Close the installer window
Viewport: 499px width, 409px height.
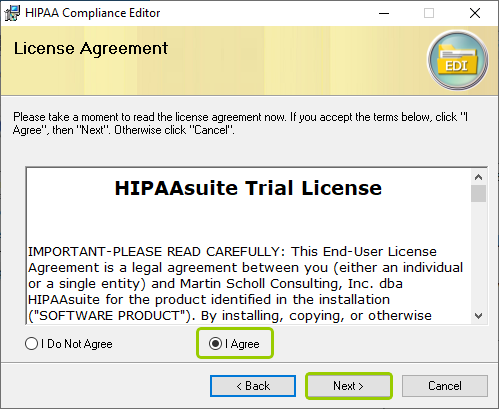[x=475, y=13]
